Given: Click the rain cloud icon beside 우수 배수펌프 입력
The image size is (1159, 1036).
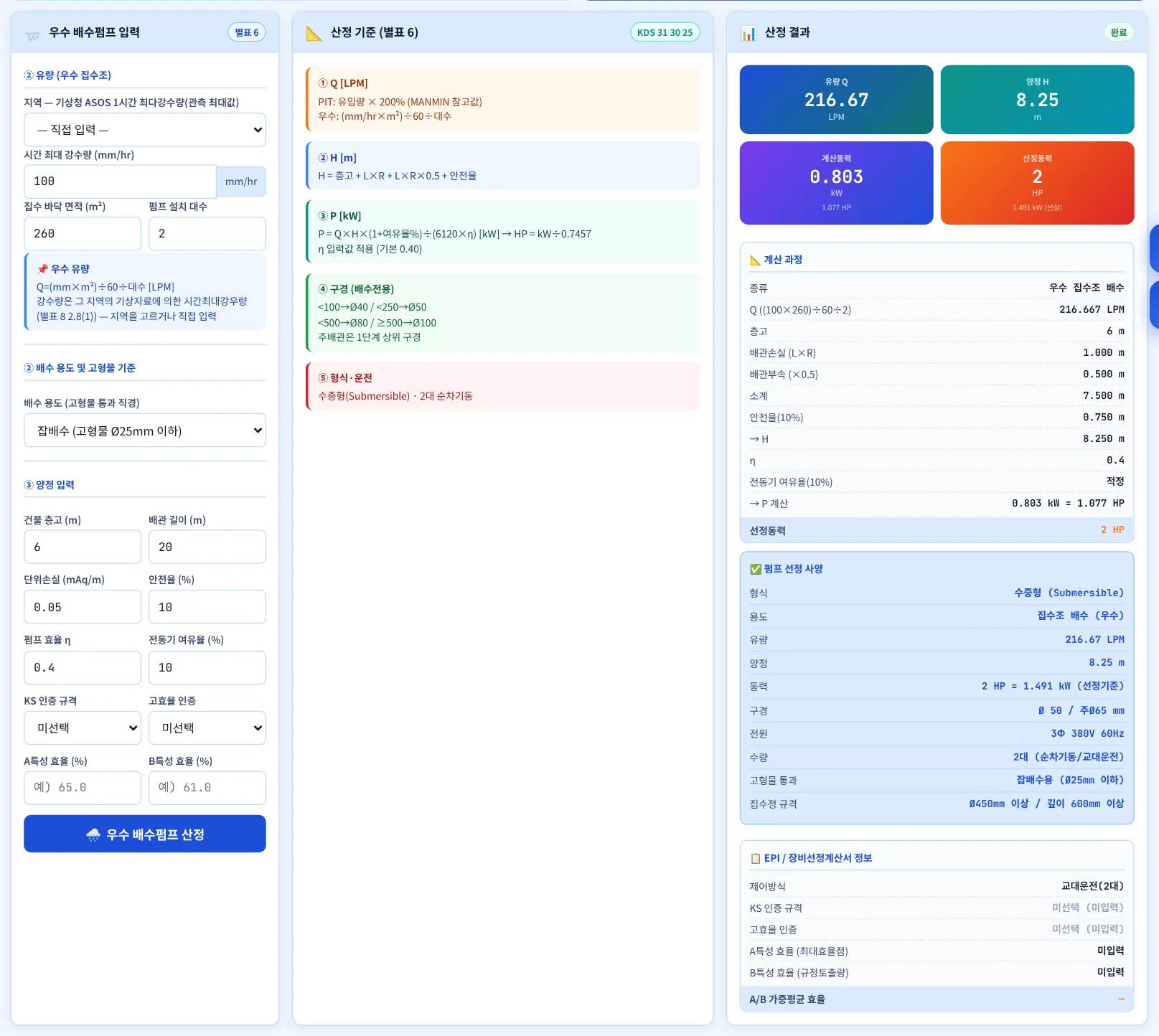Looking at the screenshot, I should click(x=33, y=33).
